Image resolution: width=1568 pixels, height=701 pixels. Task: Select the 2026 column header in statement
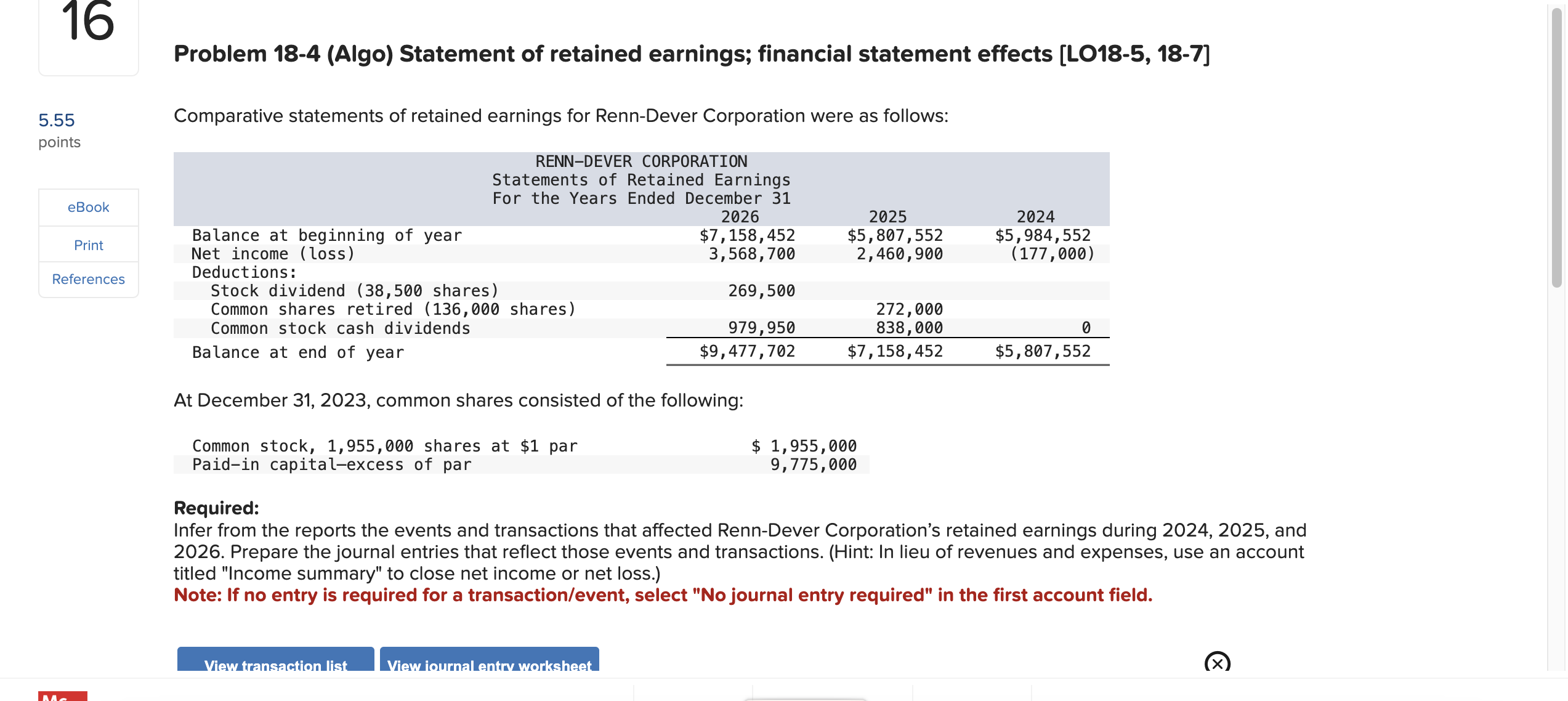(740, 216)
